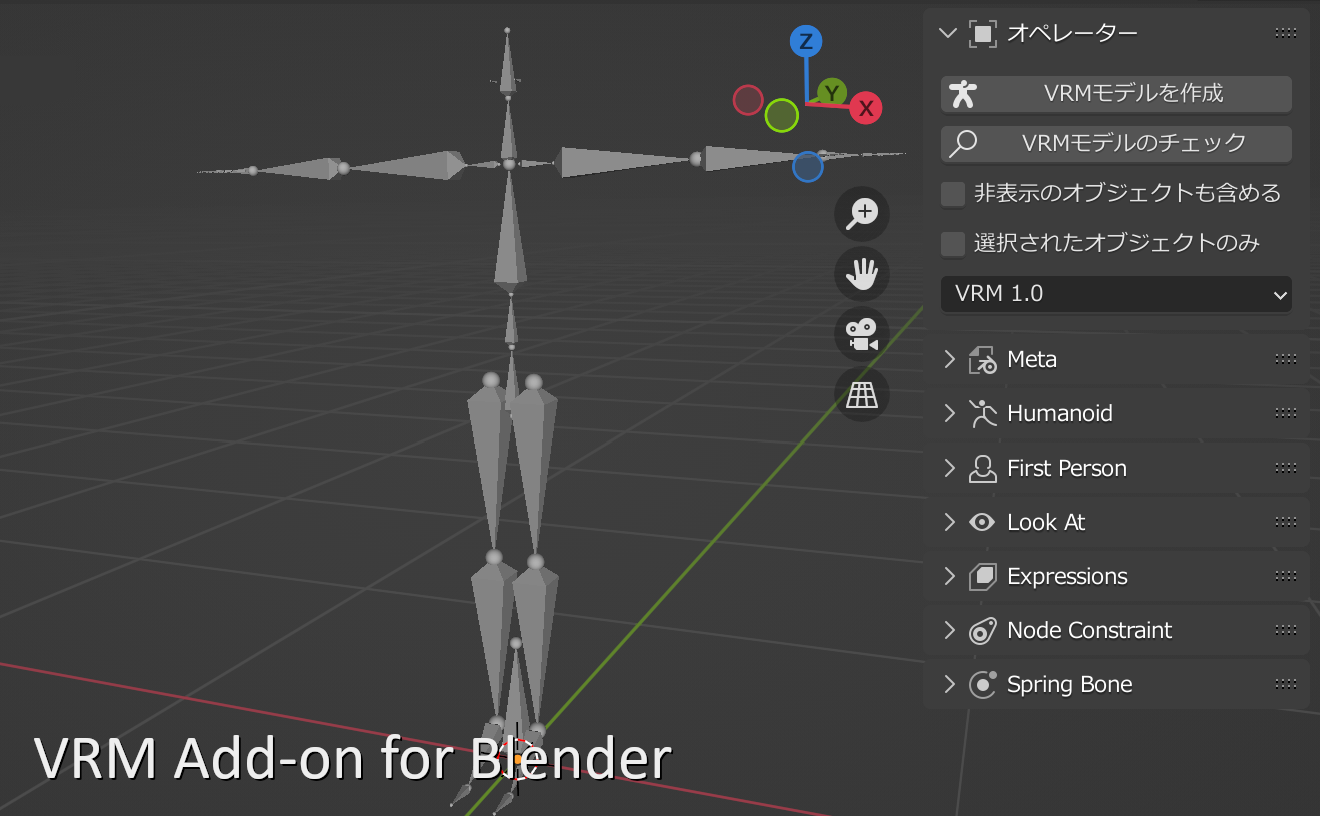1320x816 pixels.
Task: Click the Spring Bone panel icon
Action: click(x=983, y=684)
